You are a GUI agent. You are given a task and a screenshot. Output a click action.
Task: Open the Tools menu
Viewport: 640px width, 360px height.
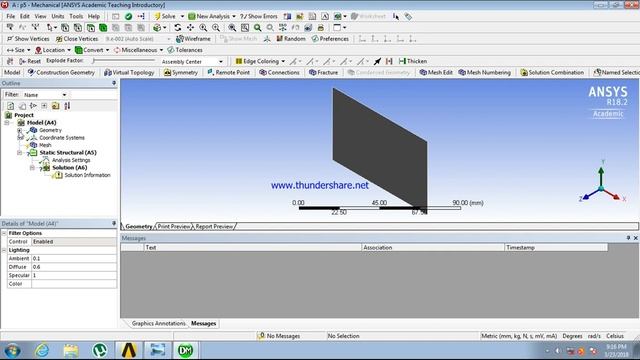76,16
